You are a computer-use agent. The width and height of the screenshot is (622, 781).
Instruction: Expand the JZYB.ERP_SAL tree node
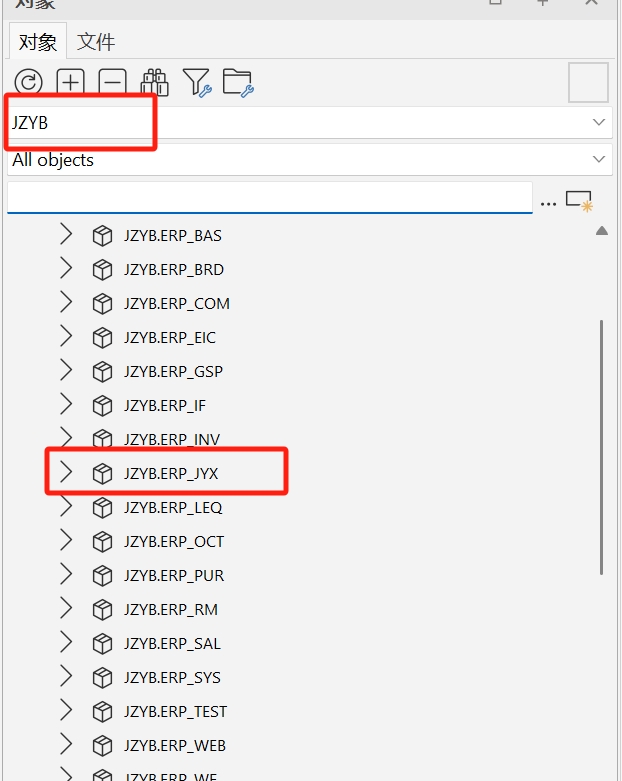click(66, 643)
